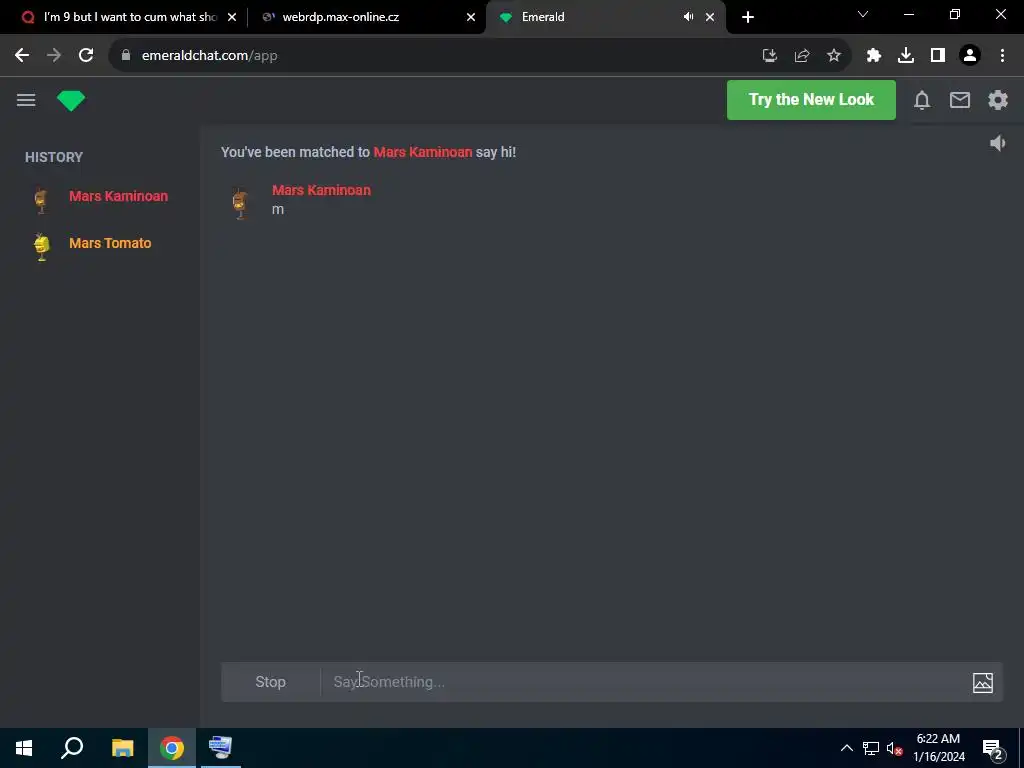Click Try the New Look button
1024x768 pixels.
[x=811, y=100]
